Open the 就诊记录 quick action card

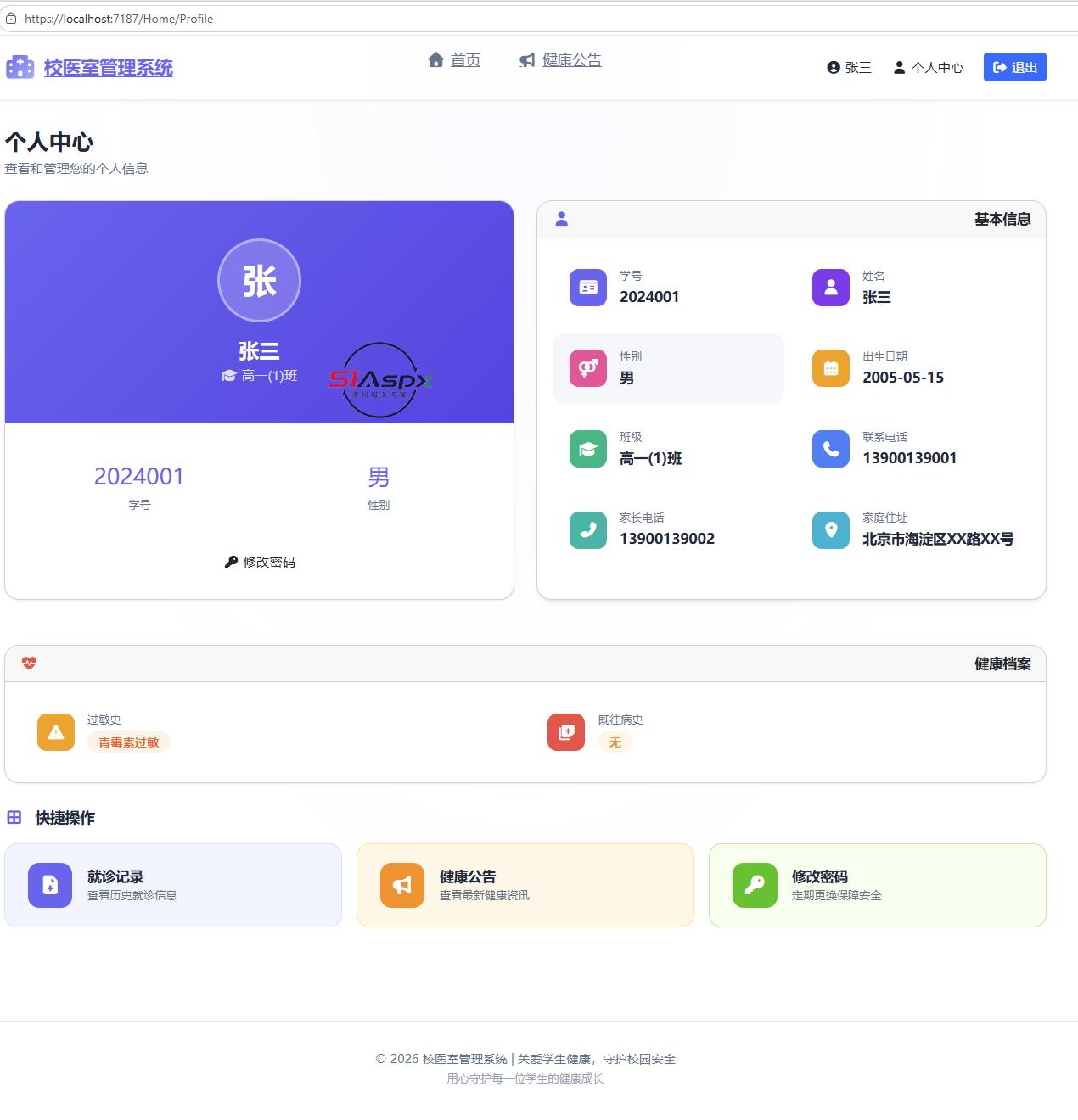173,885
